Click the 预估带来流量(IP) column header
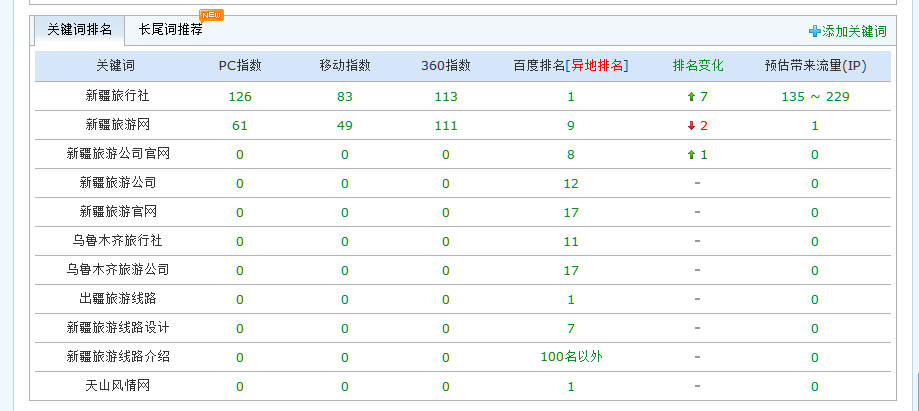Screen dimensions: 919x411 814,66
